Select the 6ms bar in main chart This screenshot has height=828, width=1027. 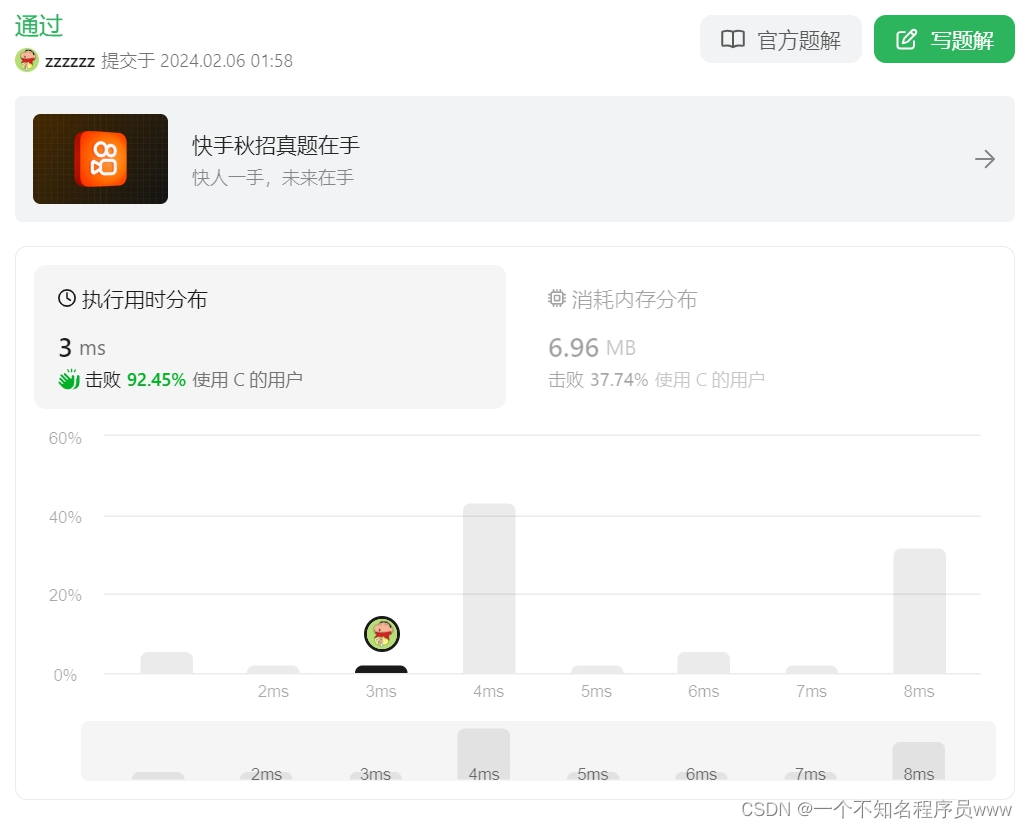click(x=703, y=662)
